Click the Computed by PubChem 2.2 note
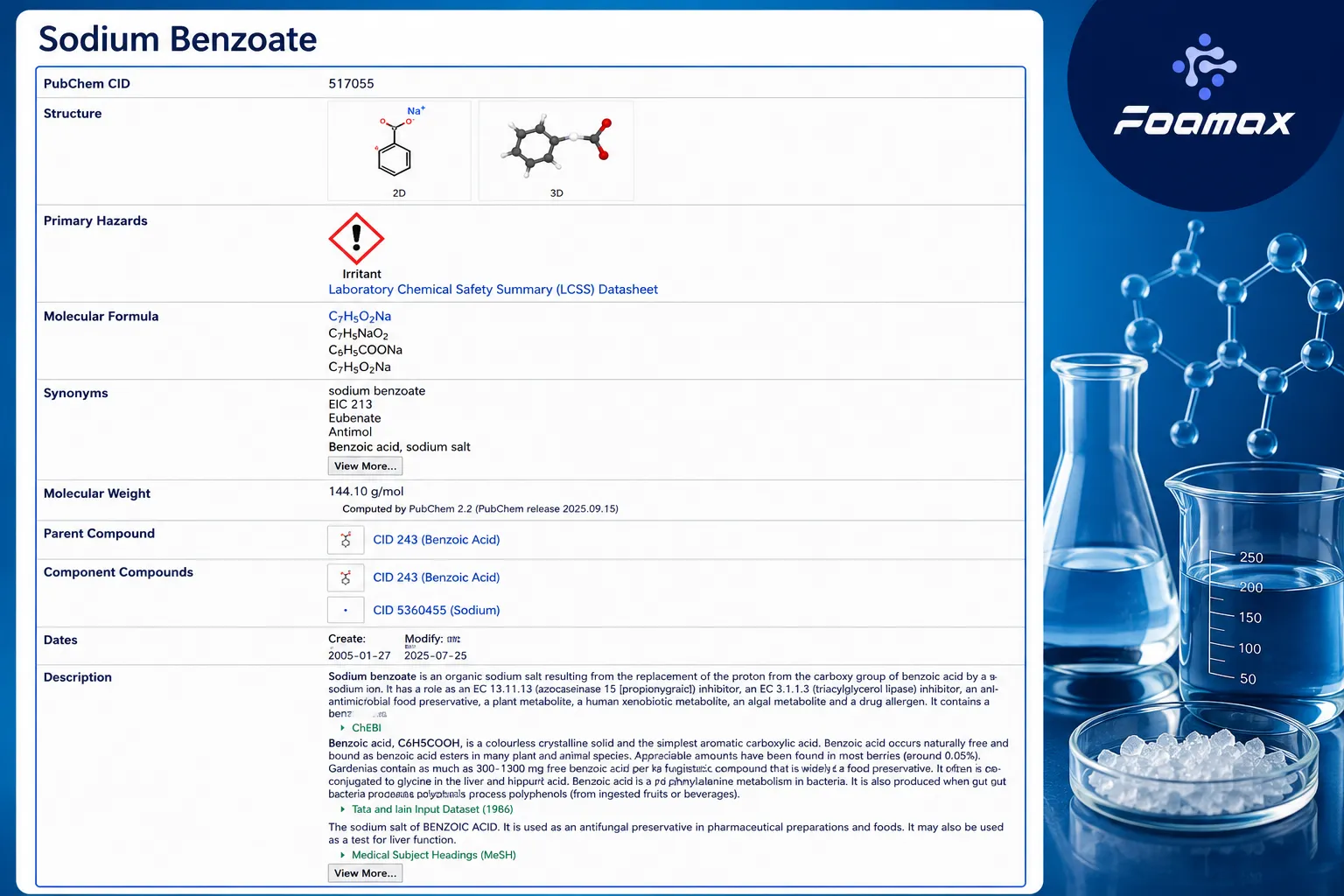The height and width of the screenshot is (896, 1344). (480, 509)
